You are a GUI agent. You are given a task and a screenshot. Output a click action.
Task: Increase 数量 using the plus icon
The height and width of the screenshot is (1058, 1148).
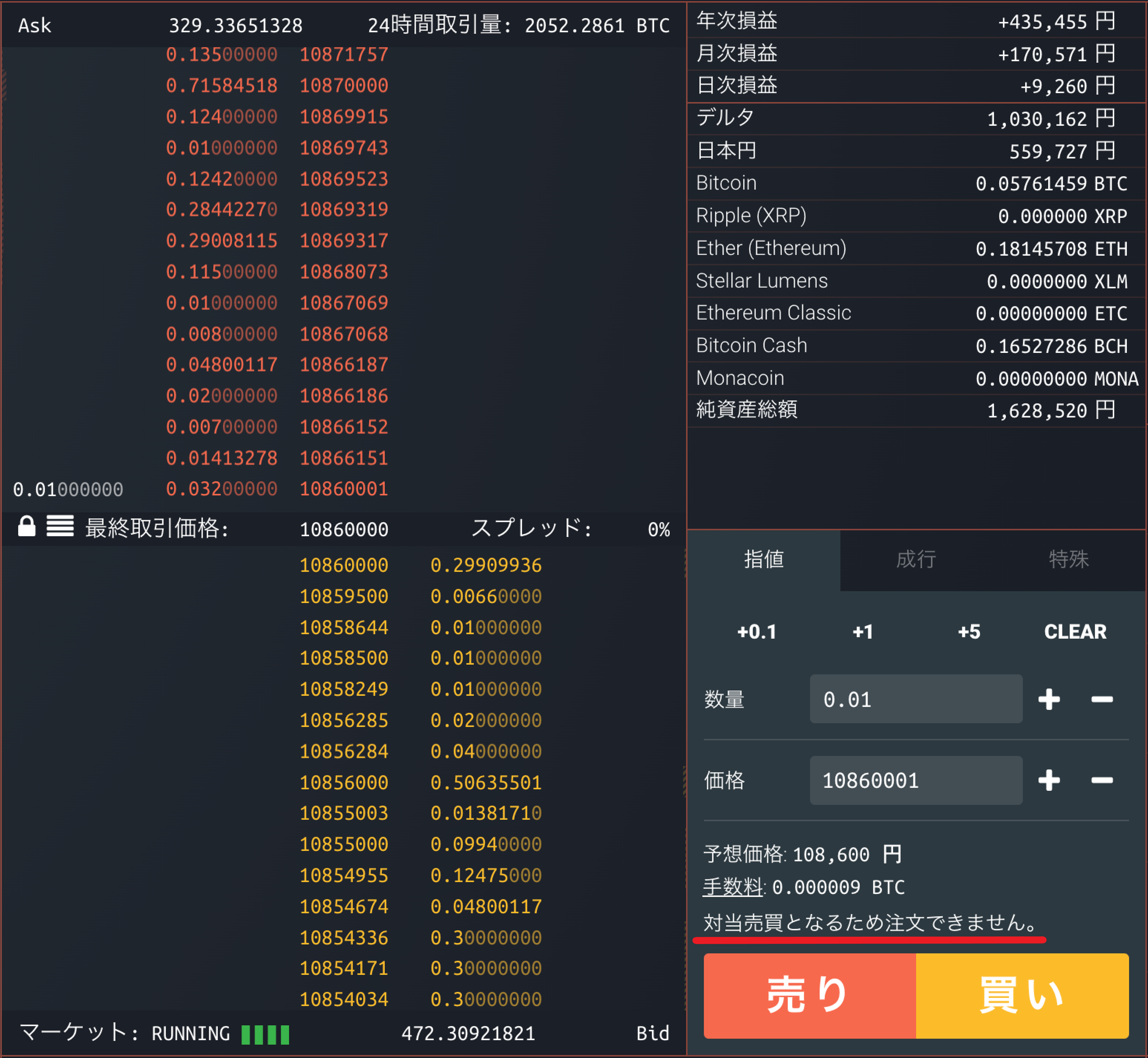[1049, 699]
